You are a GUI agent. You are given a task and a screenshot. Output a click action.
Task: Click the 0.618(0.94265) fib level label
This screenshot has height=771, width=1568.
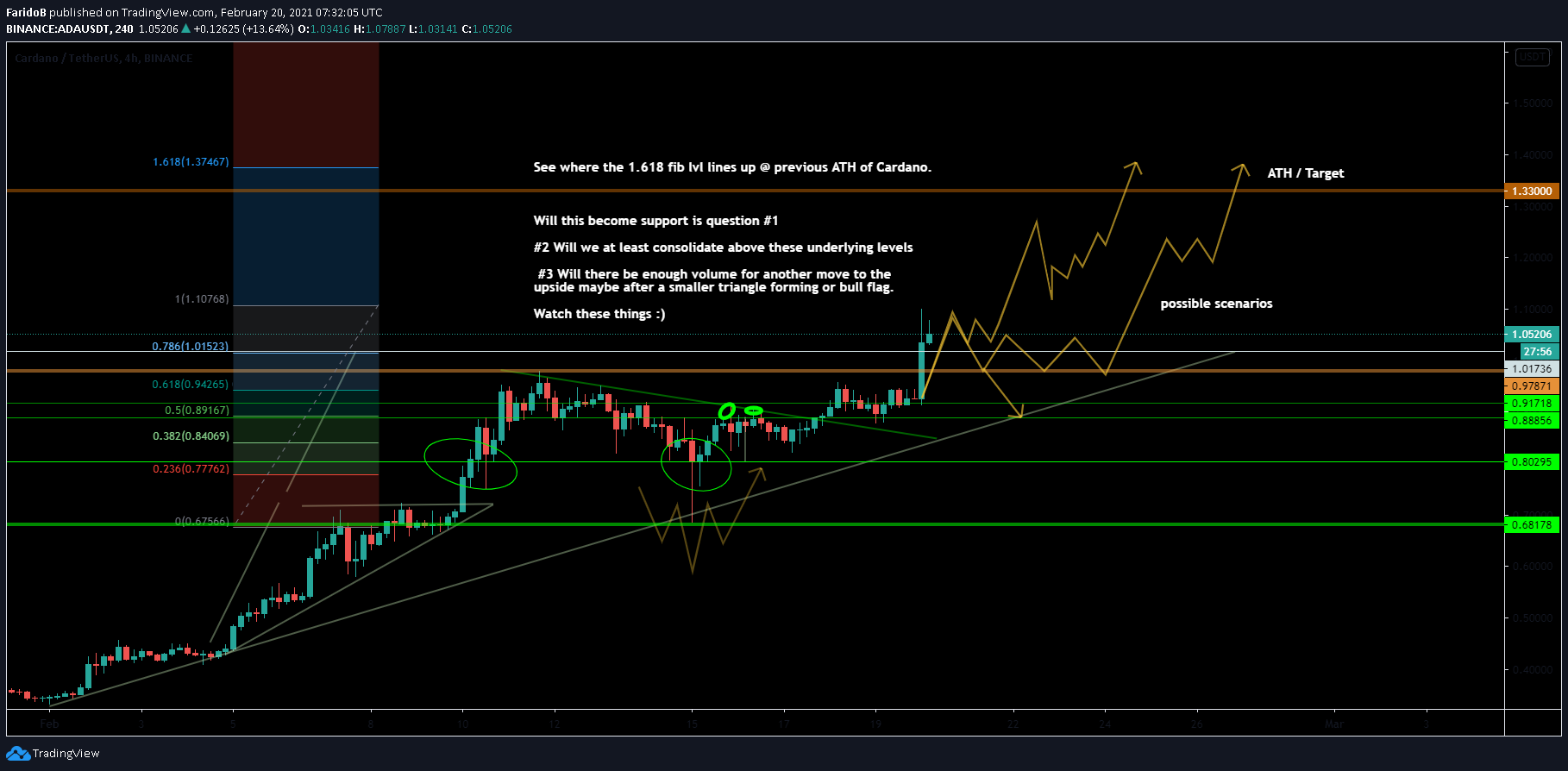pyautogui.click(x=191, y=385)
